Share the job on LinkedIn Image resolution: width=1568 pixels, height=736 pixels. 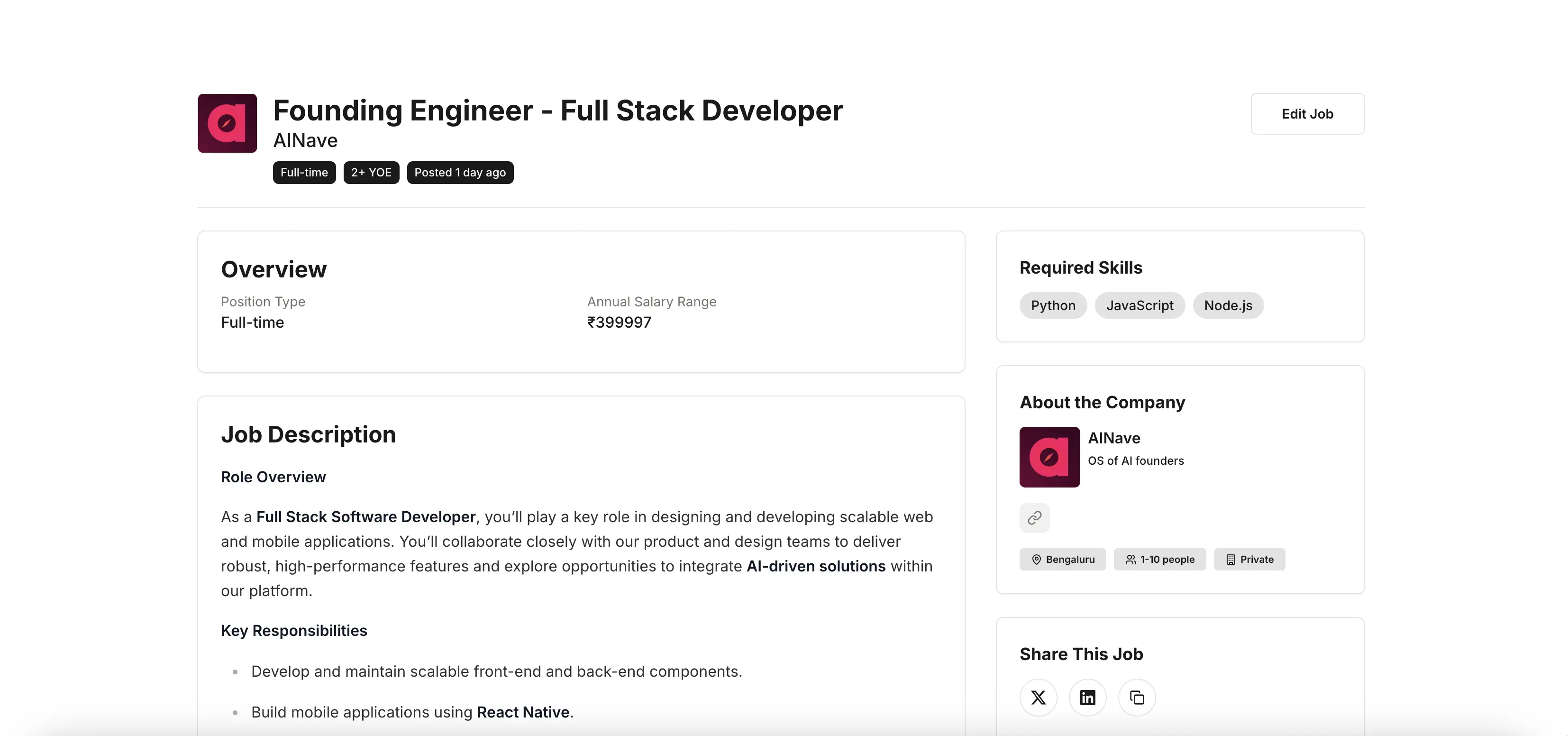(1087, 697)
